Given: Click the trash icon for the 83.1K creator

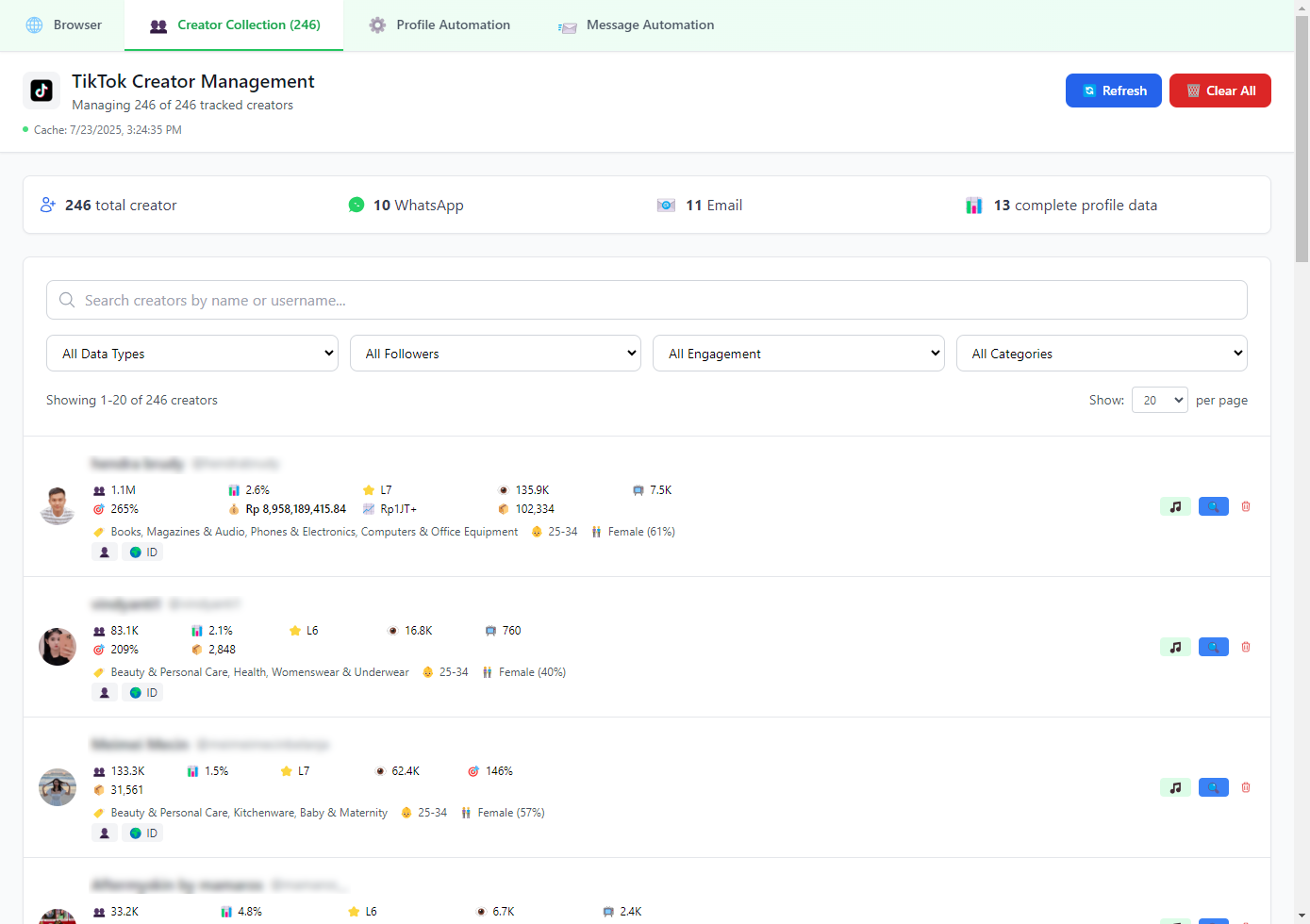Looking at the screenshot, I should click(1246, 647).
